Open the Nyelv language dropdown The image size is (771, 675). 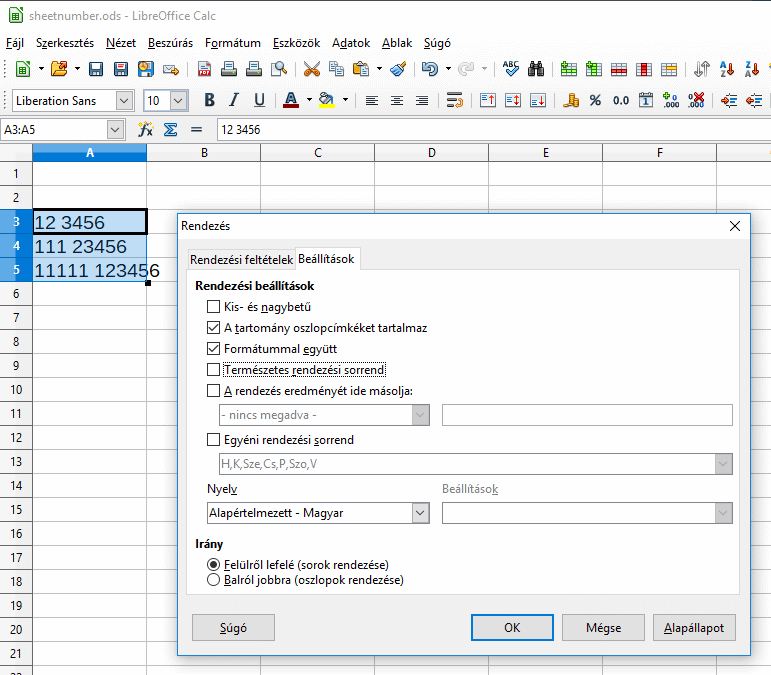coord(420,512)
